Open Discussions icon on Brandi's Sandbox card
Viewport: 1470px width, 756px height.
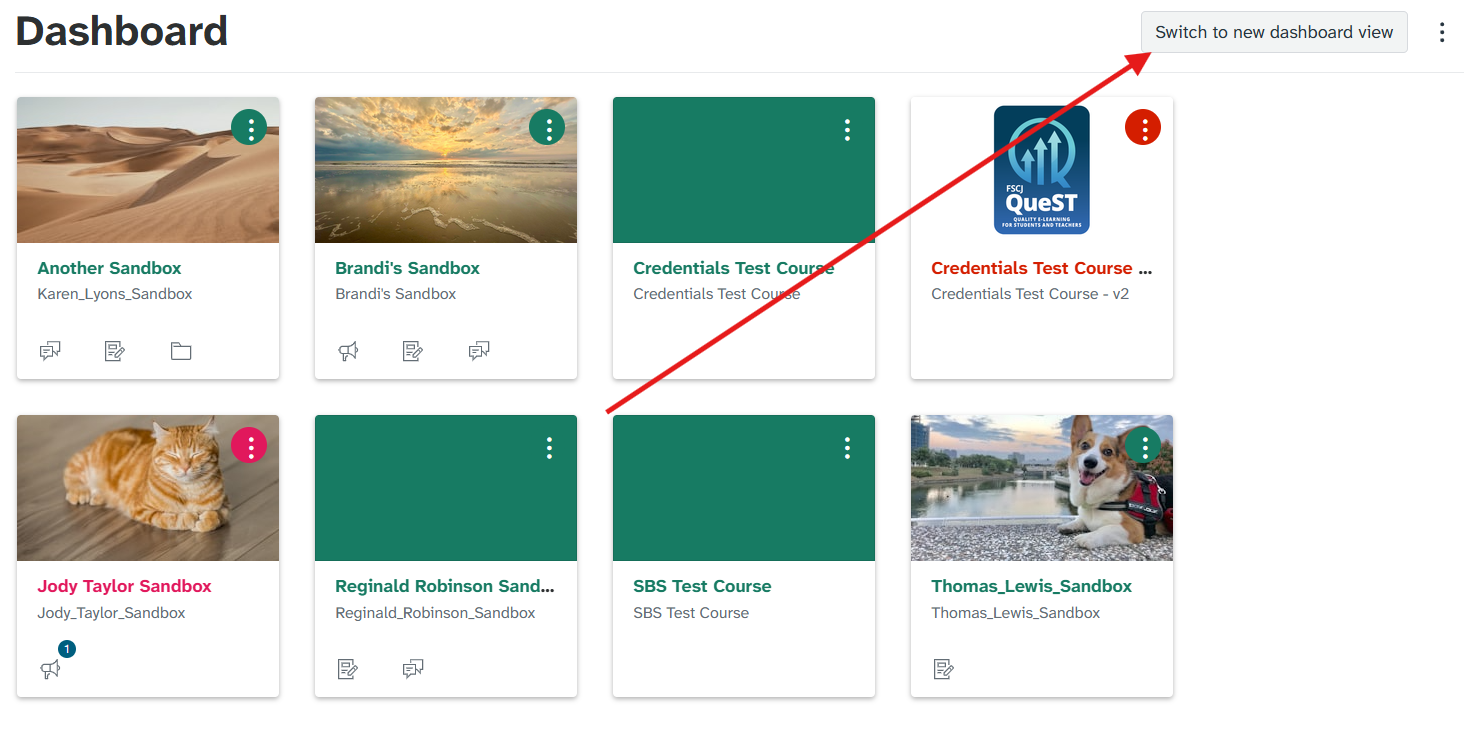[479, 351]
